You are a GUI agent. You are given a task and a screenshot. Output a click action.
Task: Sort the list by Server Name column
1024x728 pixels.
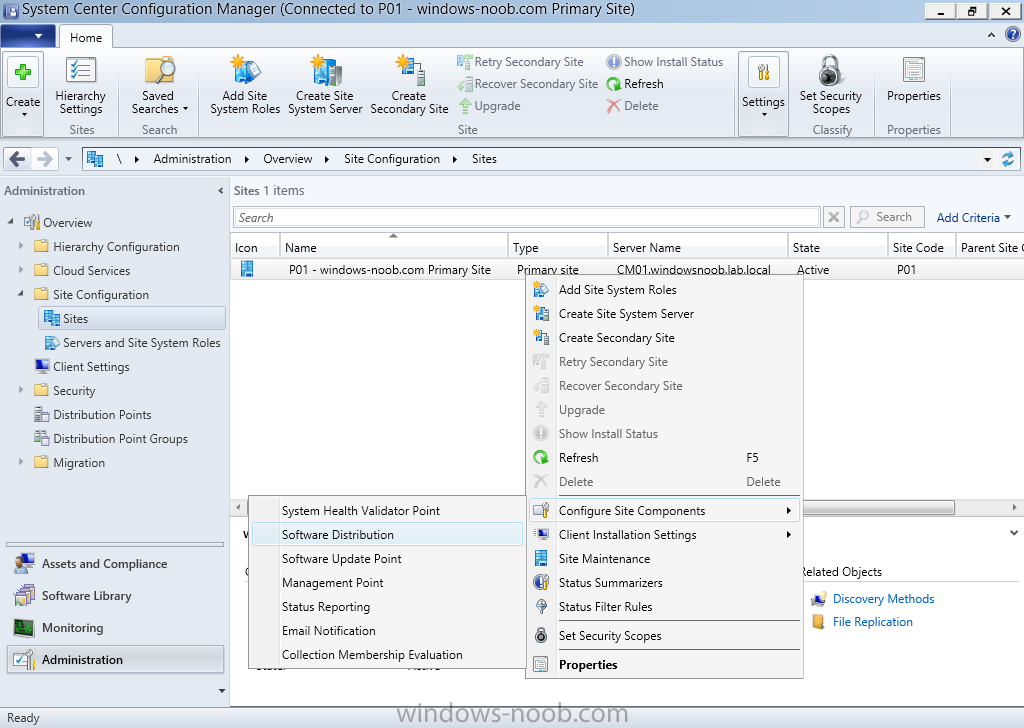[x=697, y=247]
